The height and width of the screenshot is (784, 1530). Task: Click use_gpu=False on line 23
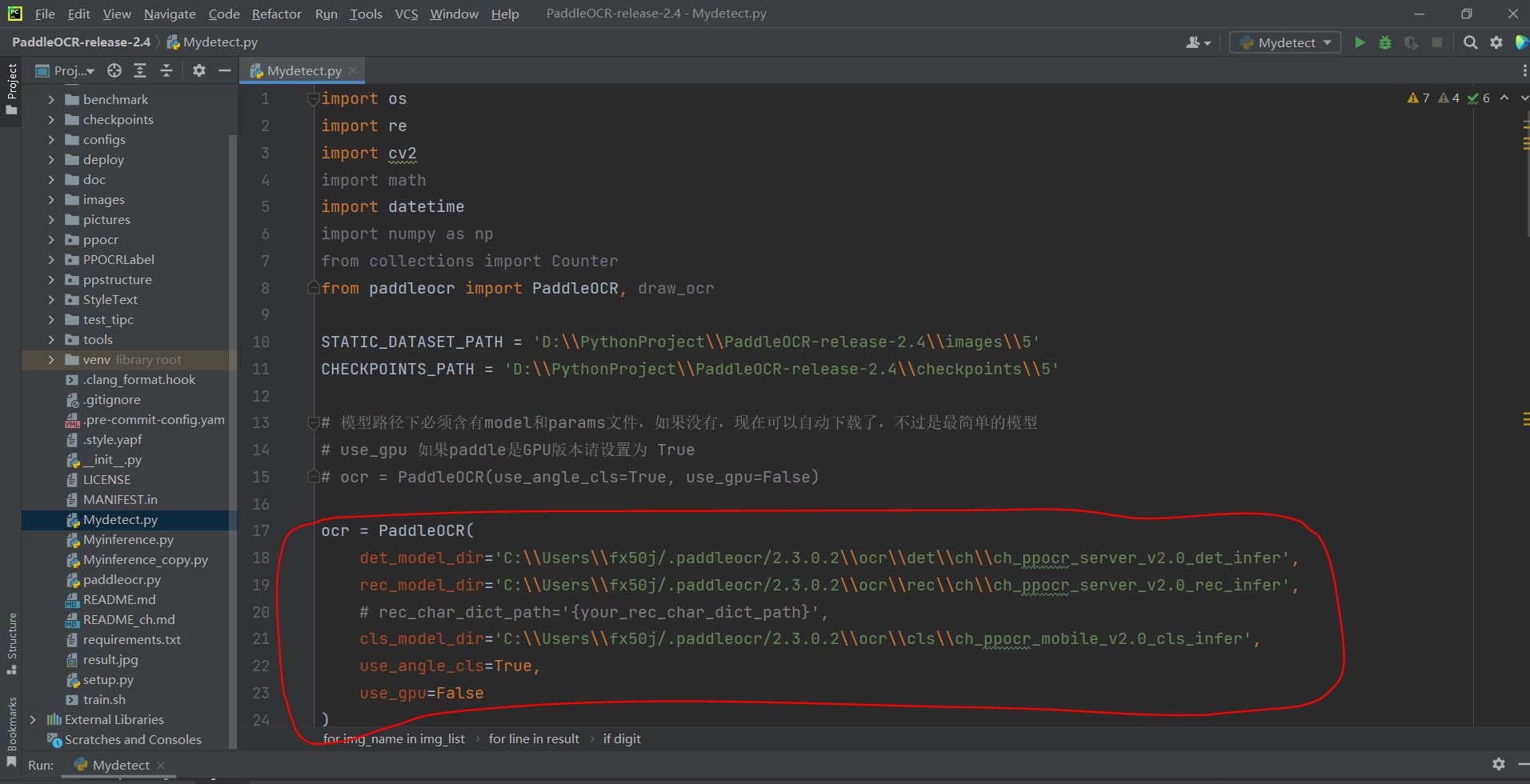421,693
